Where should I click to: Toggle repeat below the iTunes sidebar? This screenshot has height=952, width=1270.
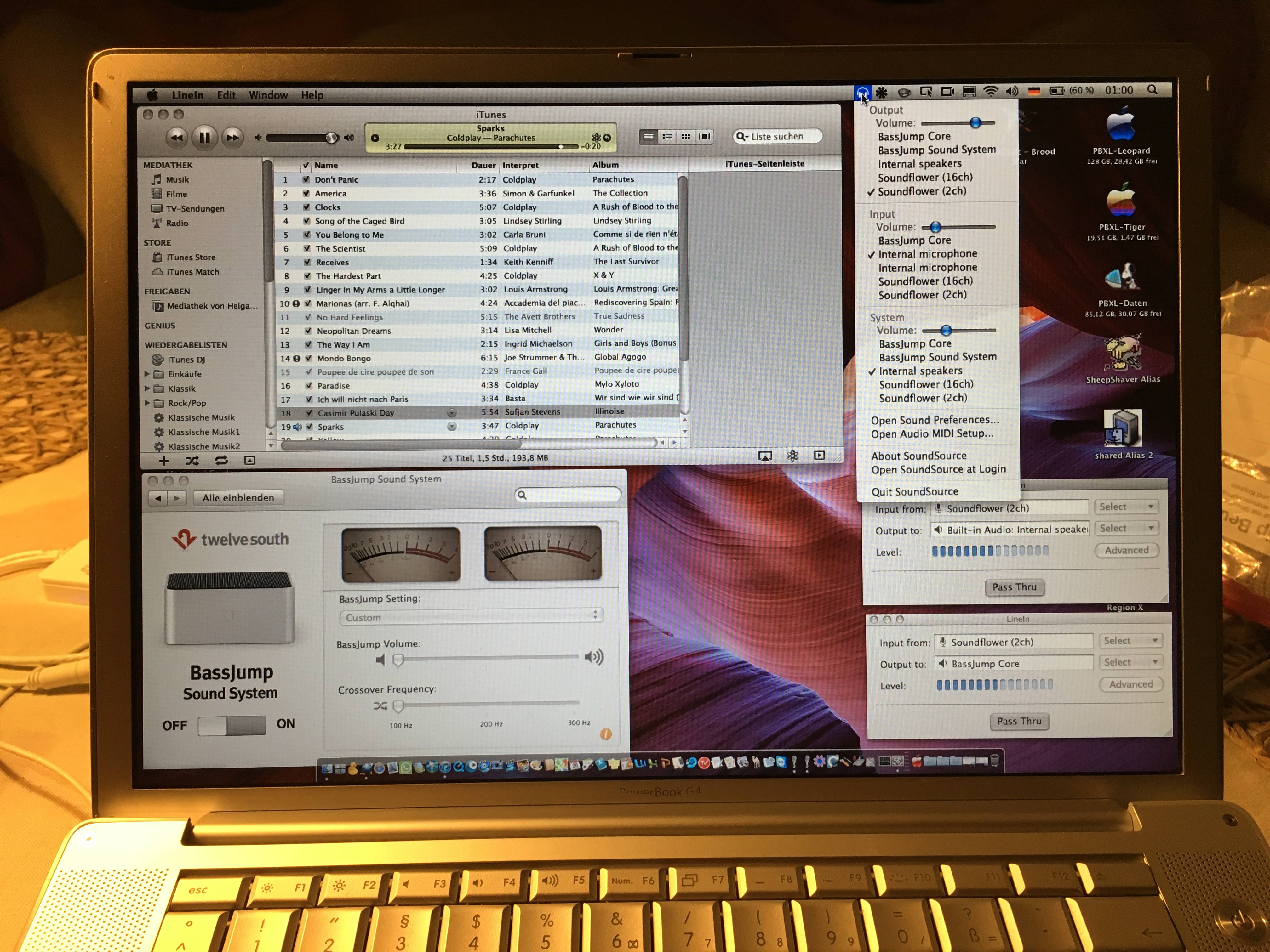coord(221,460)
